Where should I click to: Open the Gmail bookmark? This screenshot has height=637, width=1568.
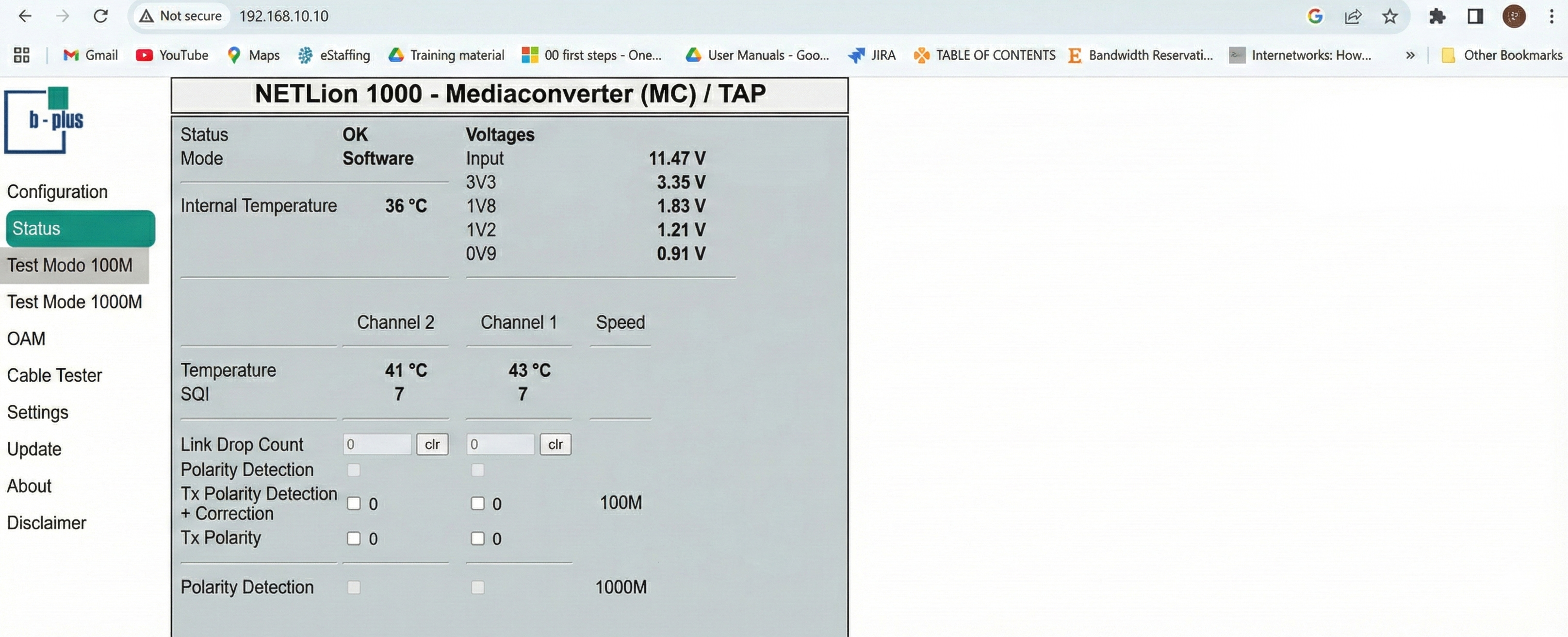90,55
